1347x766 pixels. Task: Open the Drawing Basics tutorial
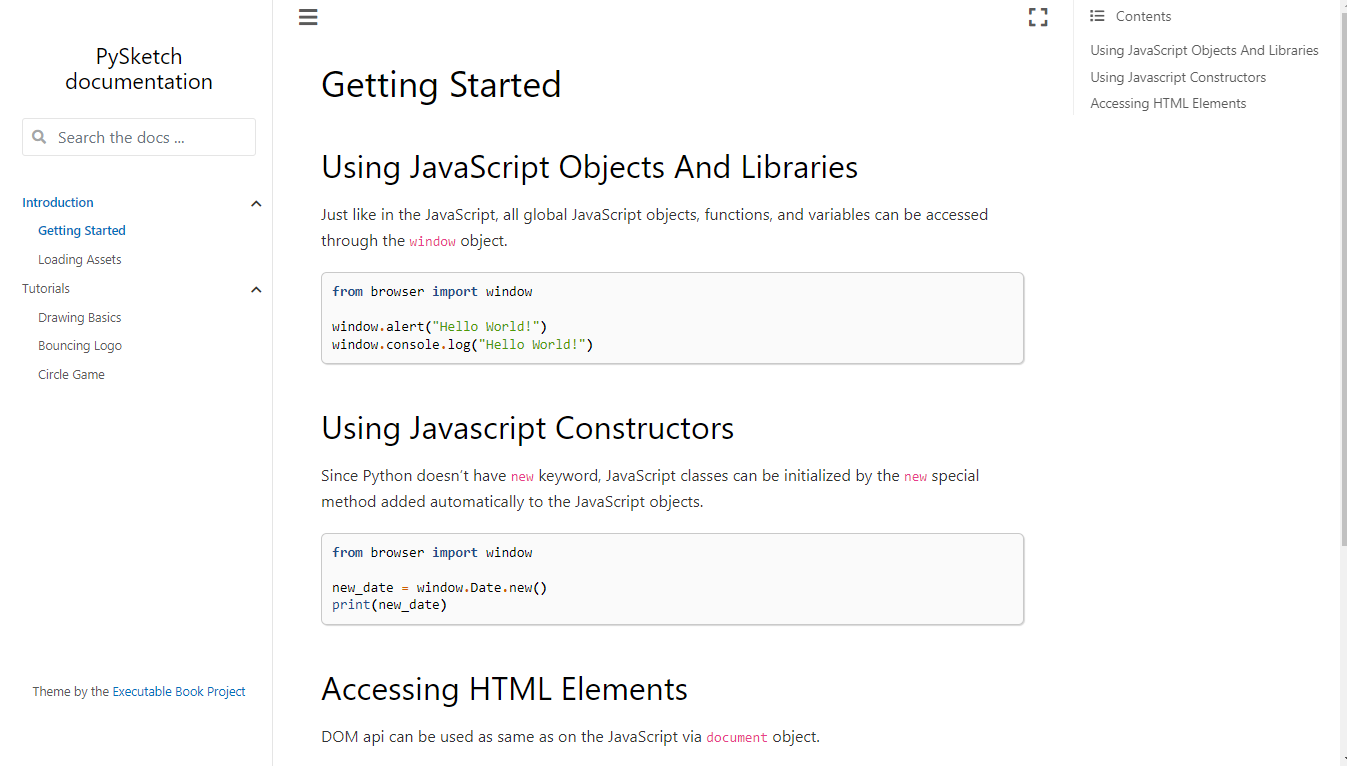[80, 317]
